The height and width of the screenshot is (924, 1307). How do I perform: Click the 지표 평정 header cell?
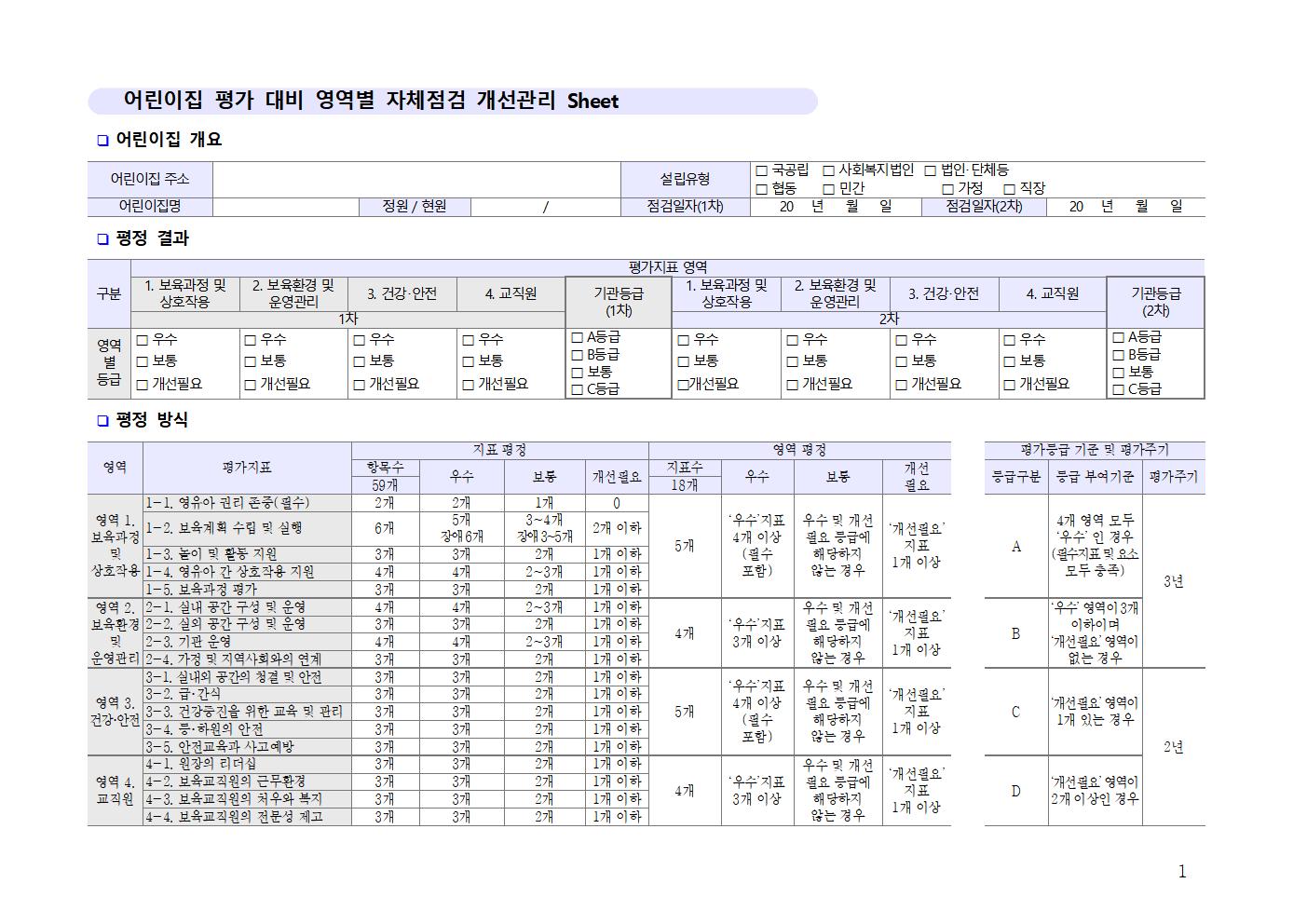click(500, 450)
